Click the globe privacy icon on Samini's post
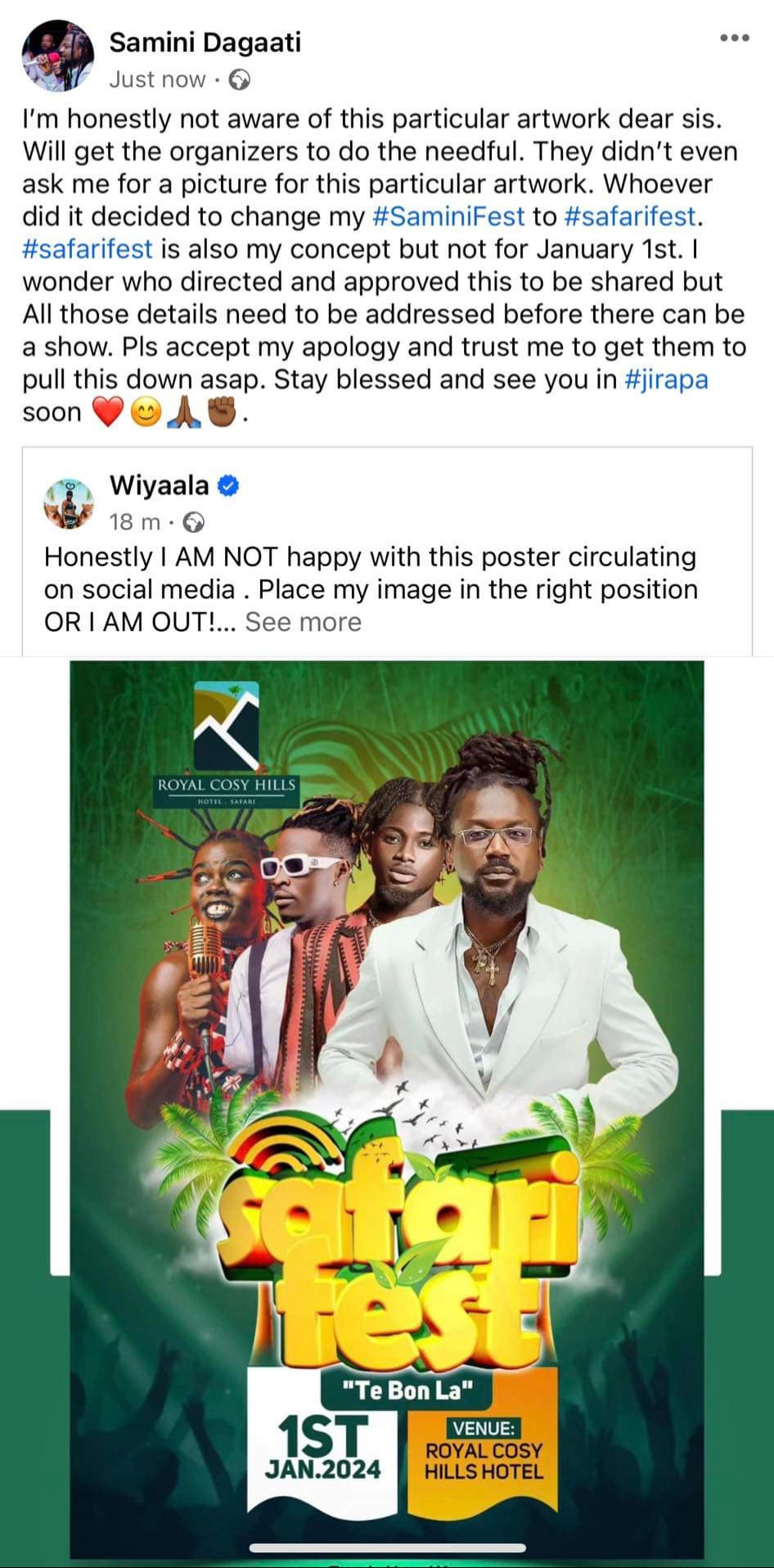Image resolution: width=774 pixels, height=1568 pixels. [236, 79]
